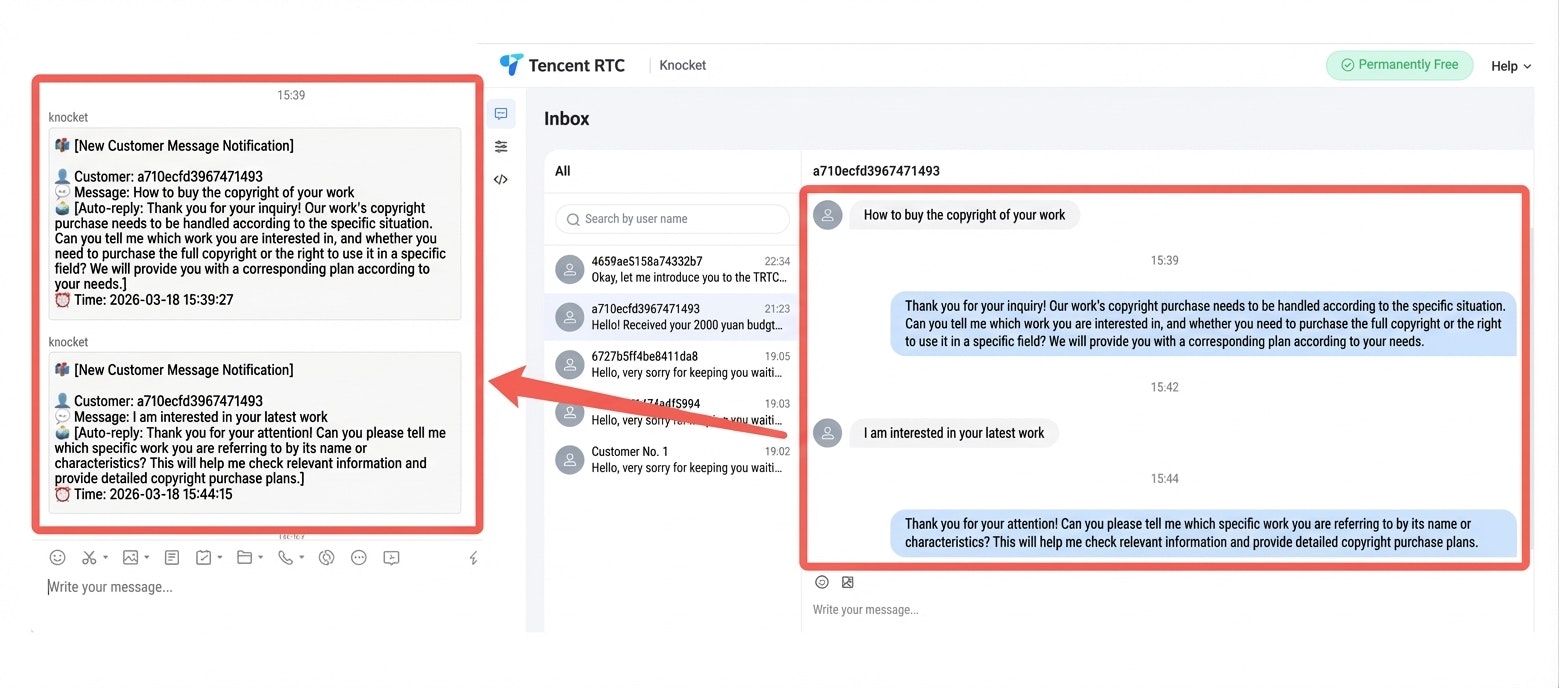Image resolution: width=1559 pixels, height=688 pixels.
Task: Click the Permanently Free button
Action: coord(1399,65)
